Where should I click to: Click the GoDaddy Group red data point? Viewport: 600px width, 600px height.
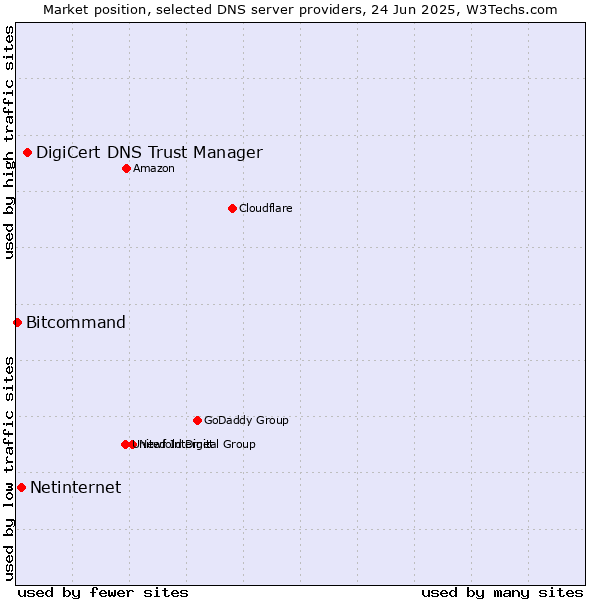(197, 421)
